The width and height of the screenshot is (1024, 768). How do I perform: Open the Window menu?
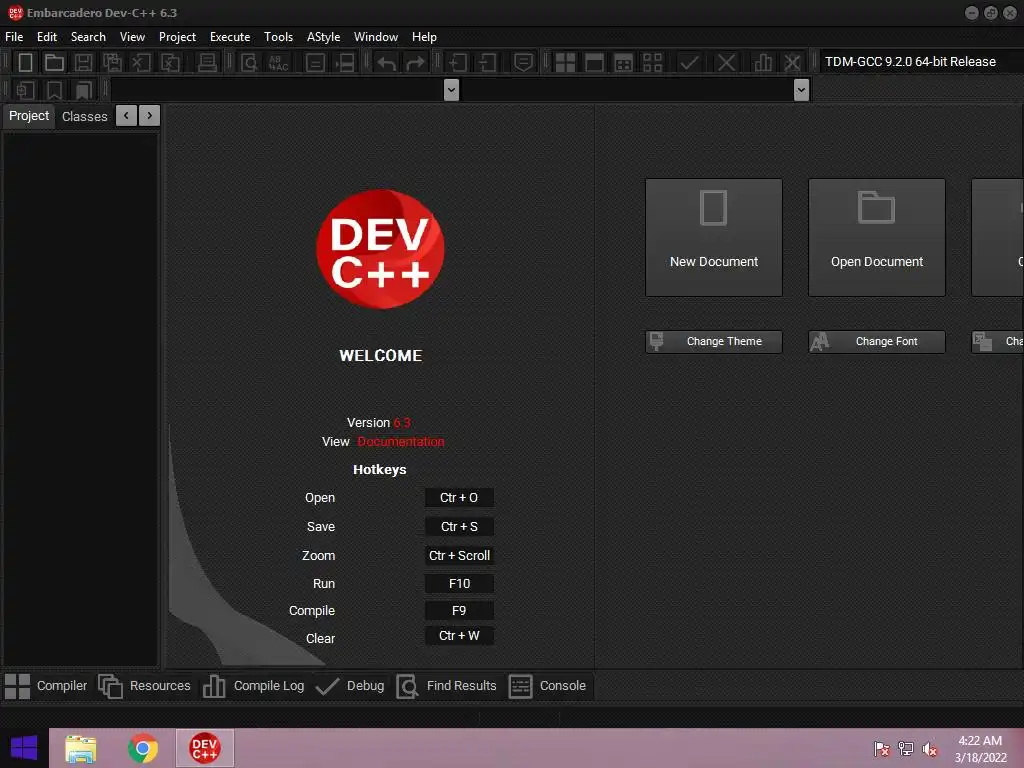[376, 37]
